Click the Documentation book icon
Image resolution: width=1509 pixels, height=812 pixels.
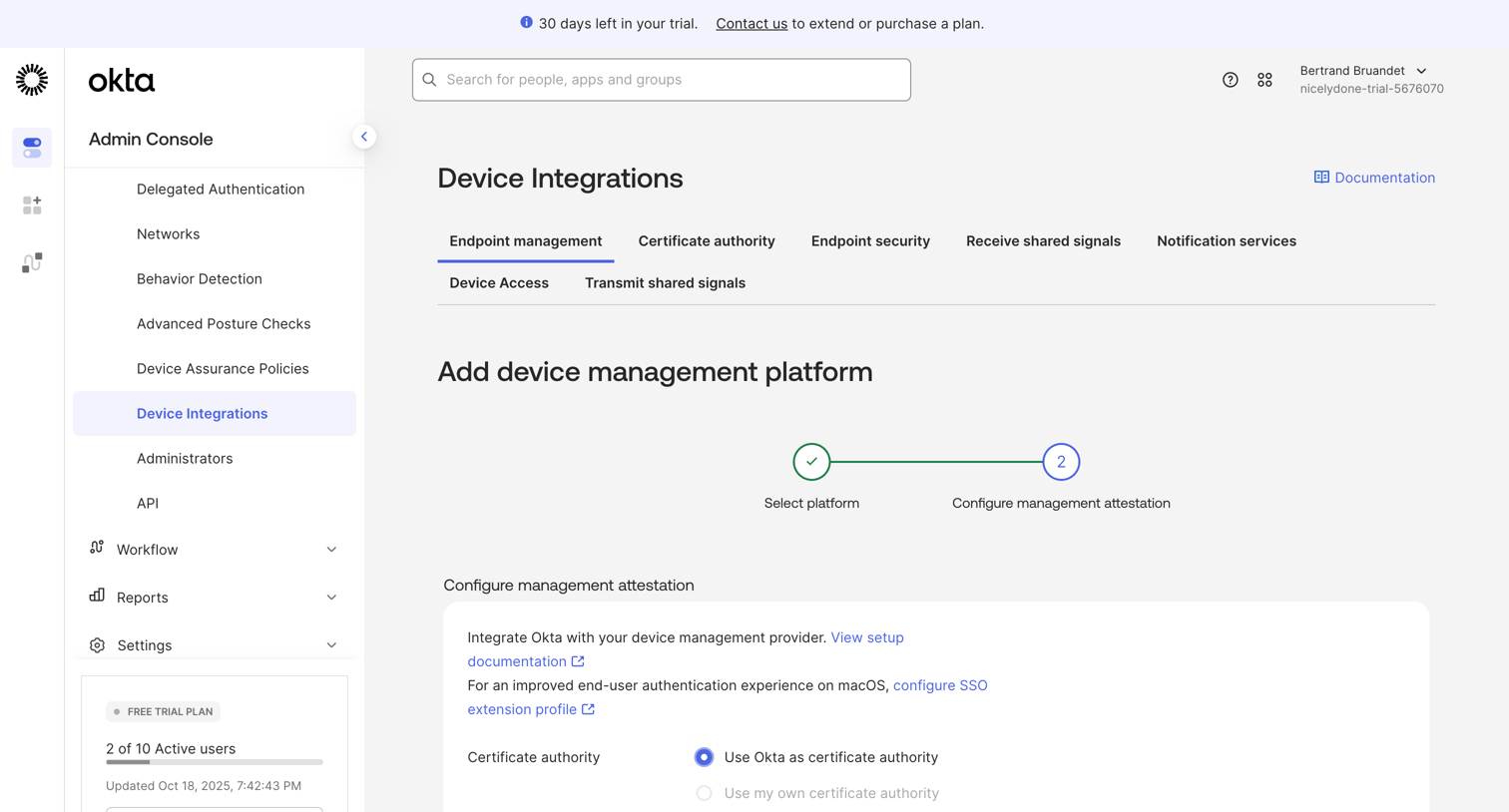click(x=1321, y=178)
